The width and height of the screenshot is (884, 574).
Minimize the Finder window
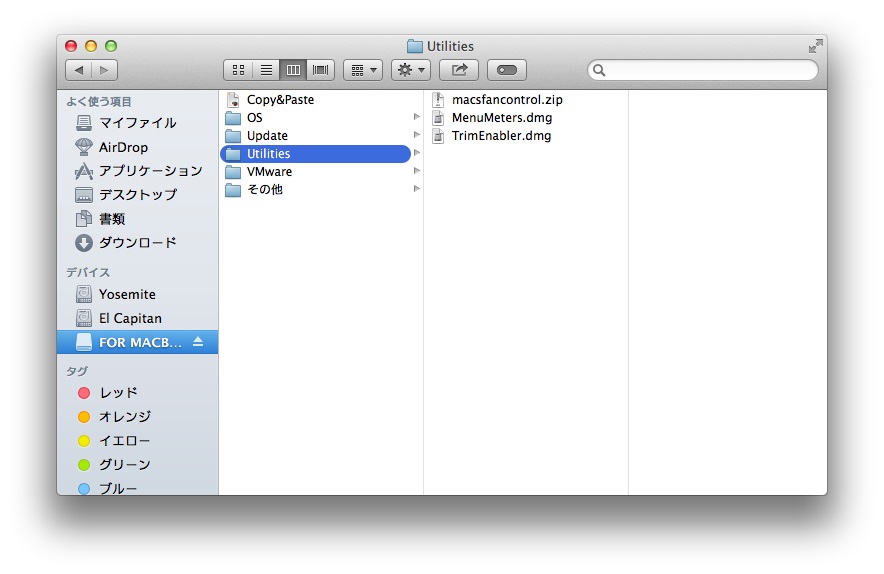click(91, 46)
